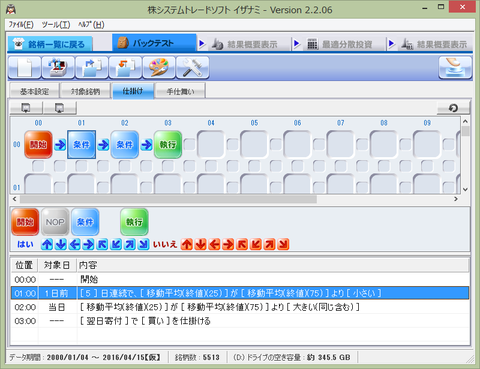The image size is (480, 369).
Task: Click the red right arrow for いいえ
Action: pyautogui.click(x=228, y=244)
